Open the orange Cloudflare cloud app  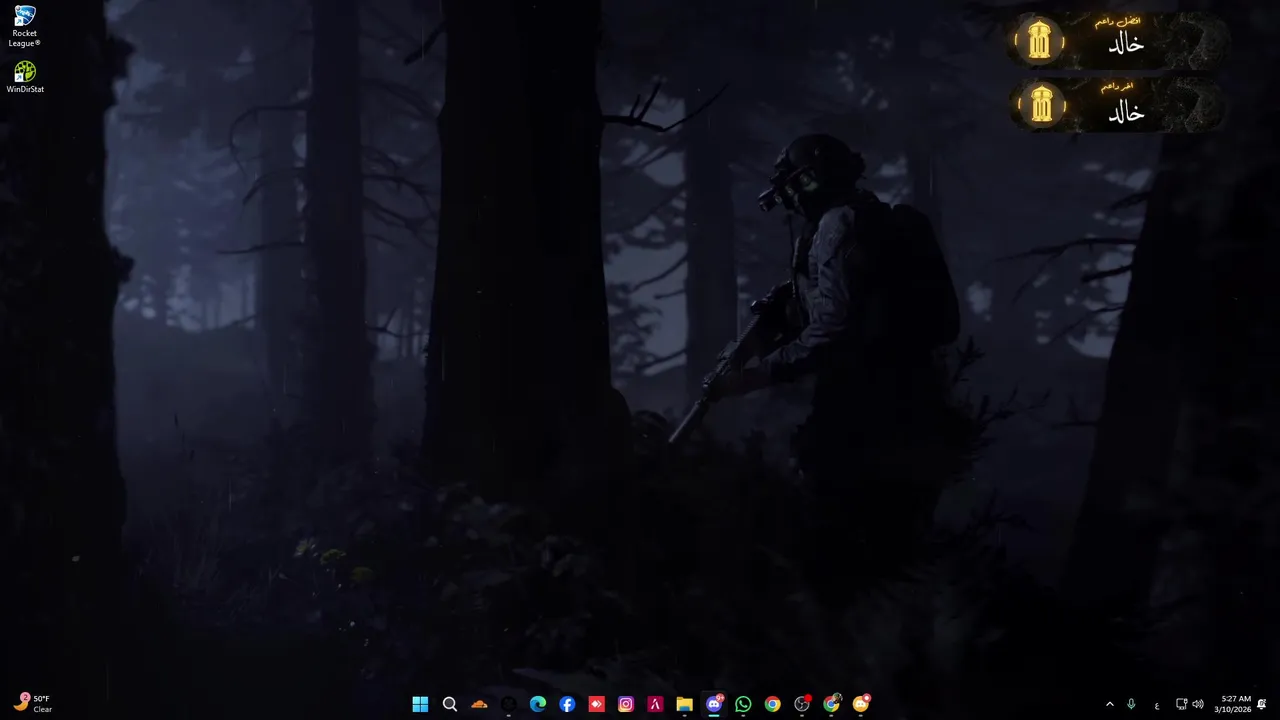(479, 704)
